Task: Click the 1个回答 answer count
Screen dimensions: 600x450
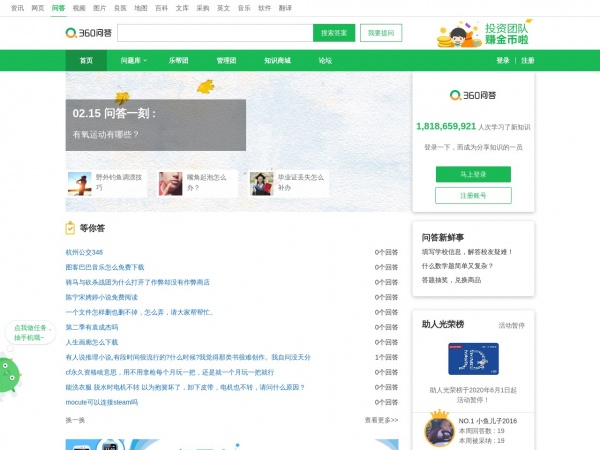Action: [x=386, y=357]
